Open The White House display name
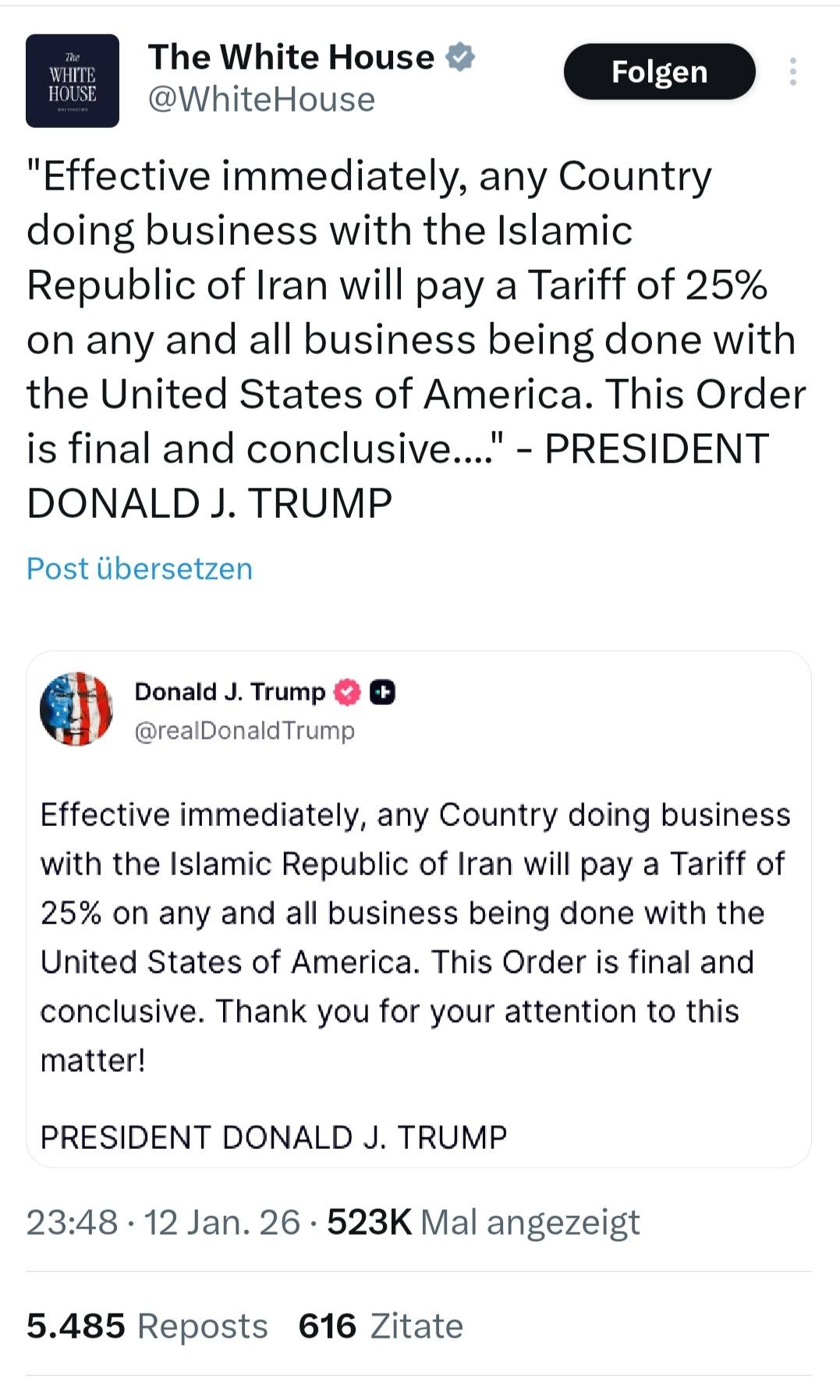840x1400 pixels. (291, 57)
